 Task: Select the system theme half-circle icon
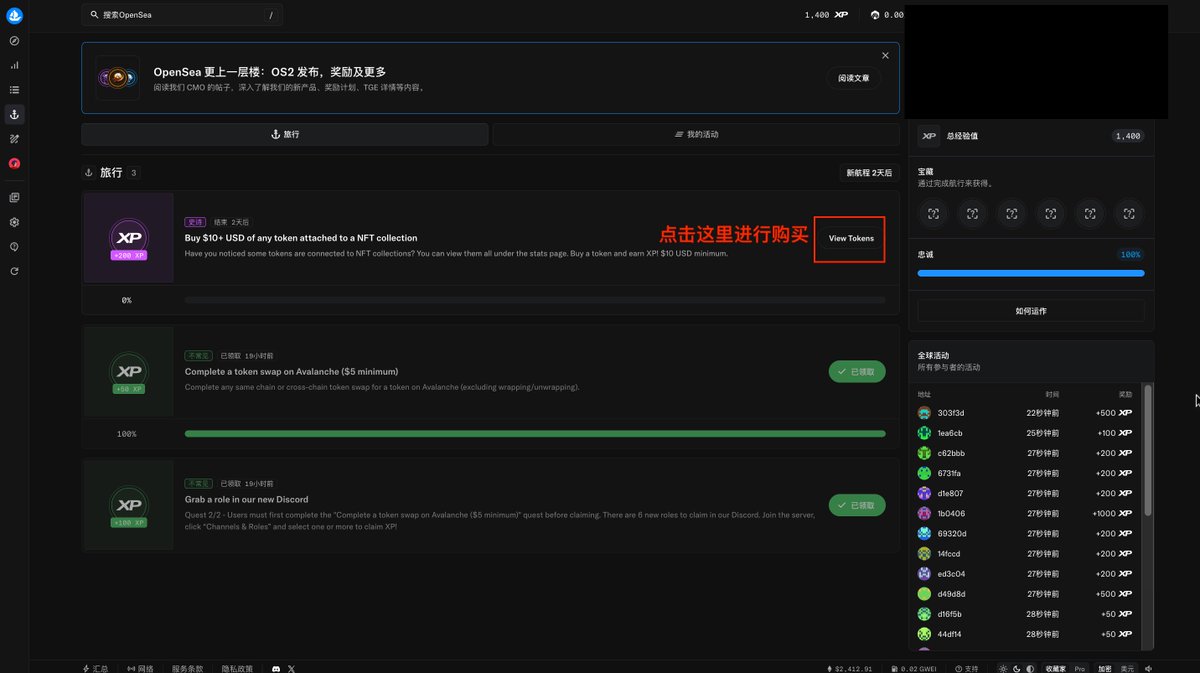coord(1031,668)
